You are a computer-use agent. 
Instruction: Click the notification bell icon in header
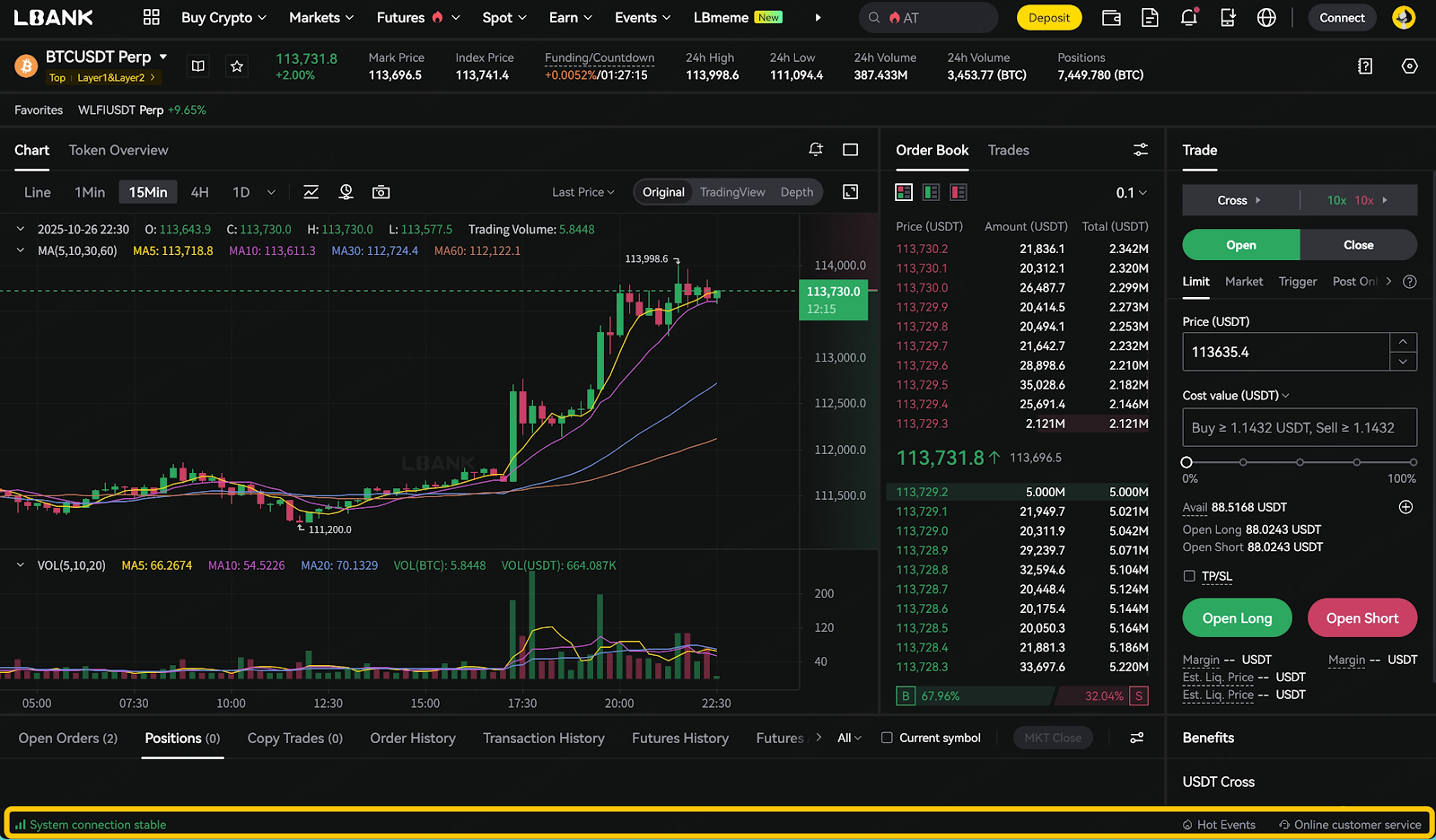click(x=1188, y=18)
